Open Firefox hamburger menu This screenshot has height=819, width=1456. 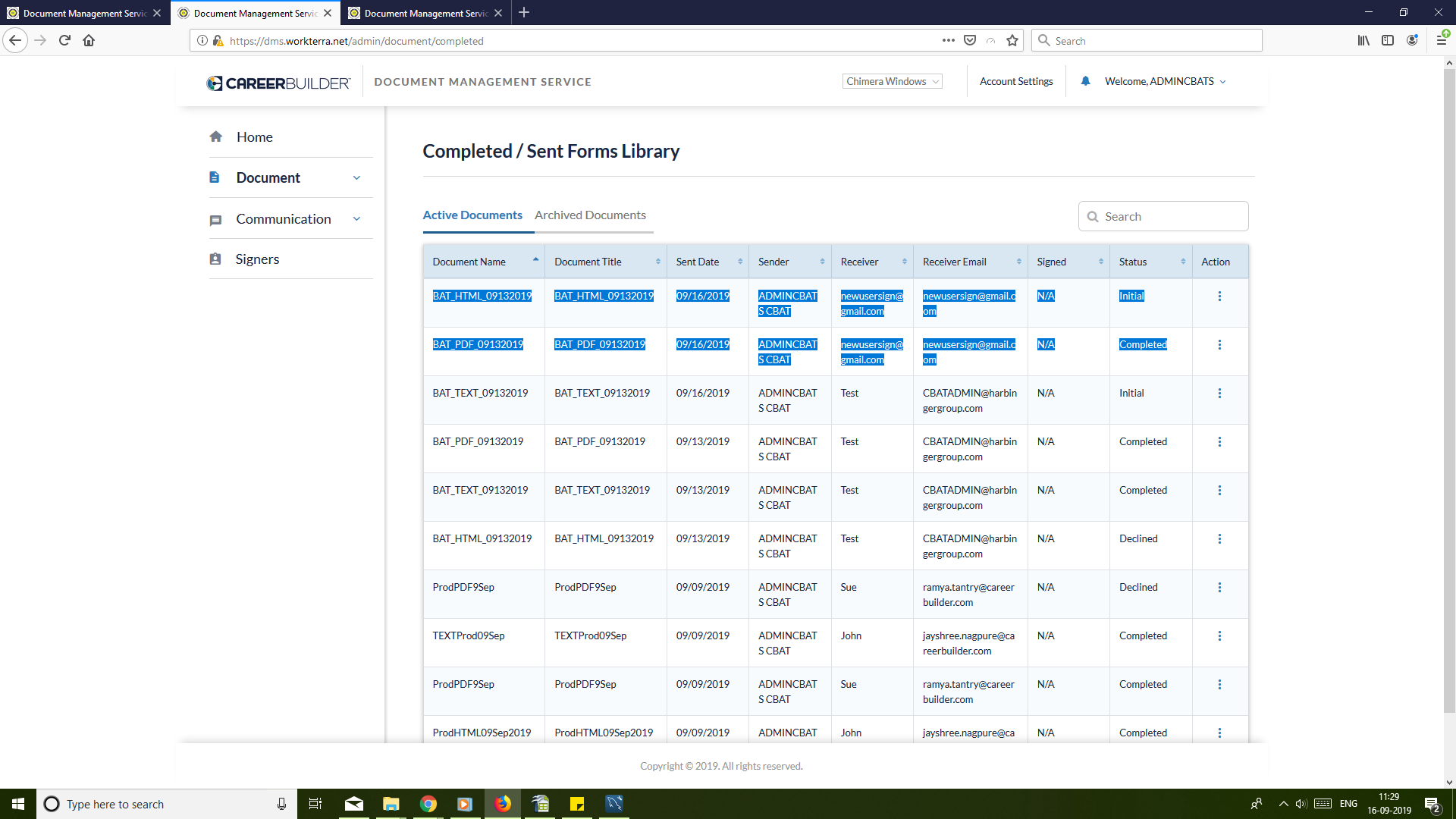tap(1441, 41)
